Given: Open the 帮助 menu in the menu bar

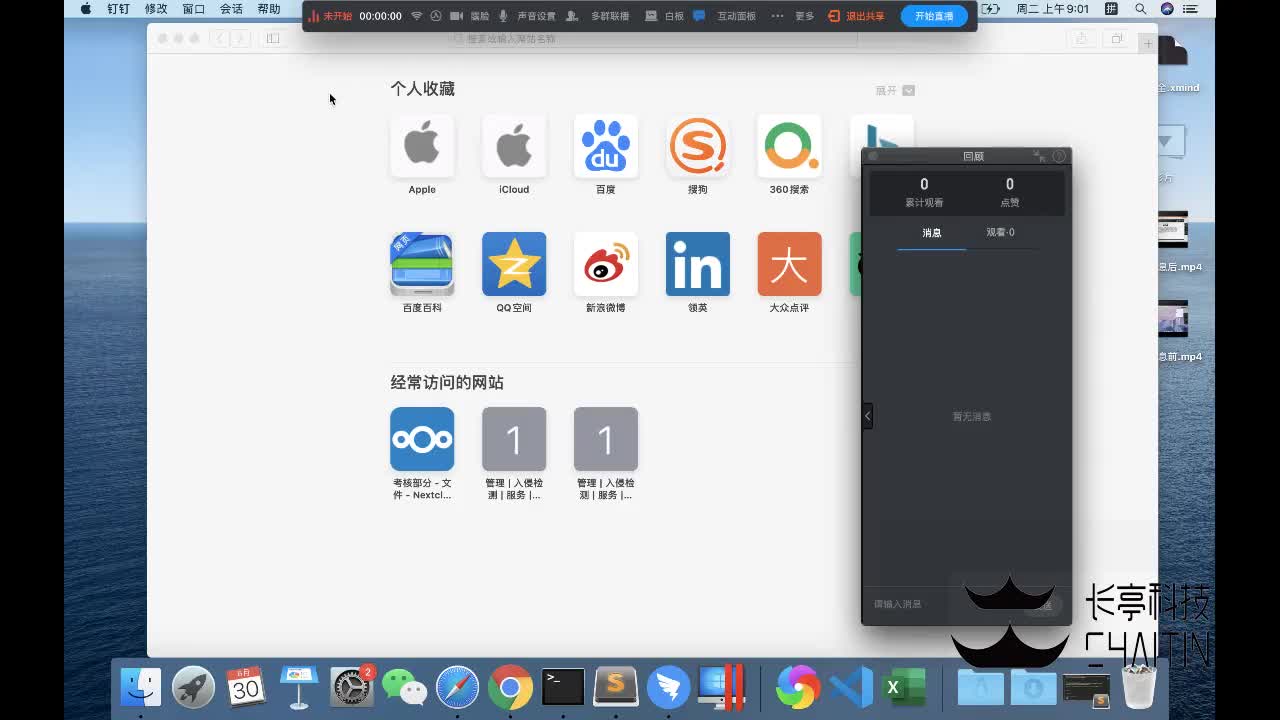Looking at the screenshot, I should [269, 8].
